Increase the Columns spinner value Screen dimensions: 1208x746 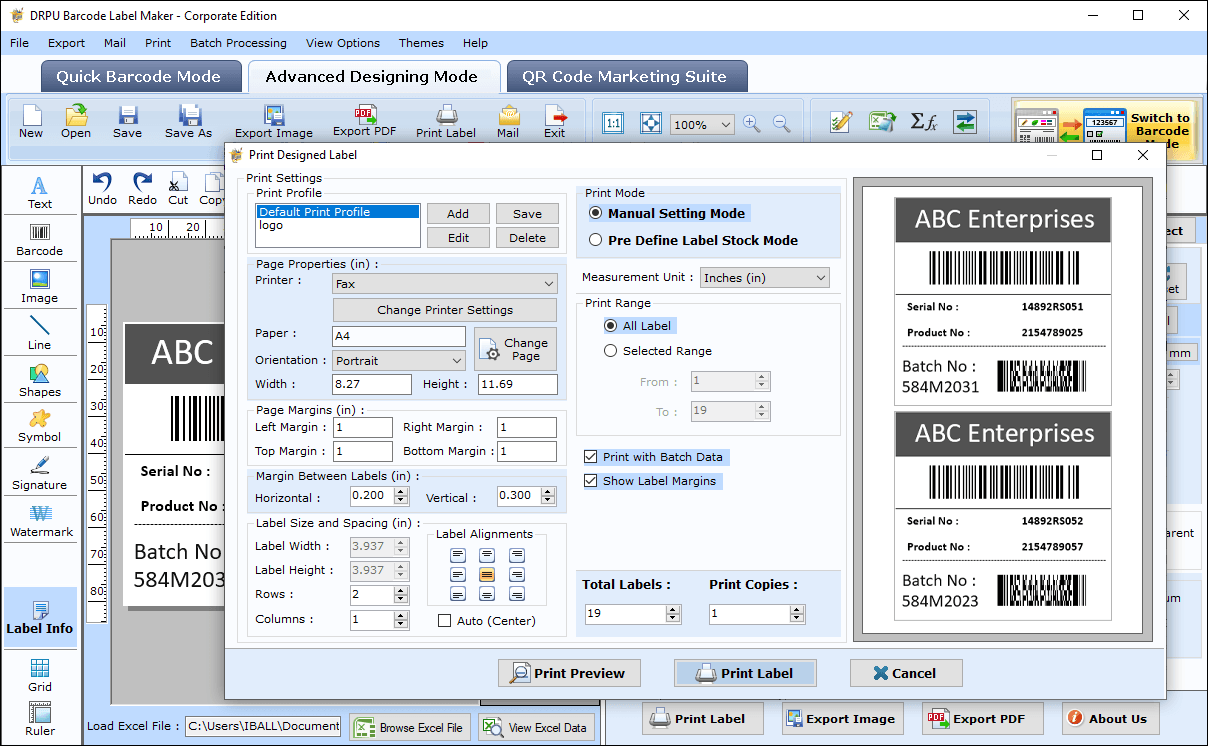(401, 615)
